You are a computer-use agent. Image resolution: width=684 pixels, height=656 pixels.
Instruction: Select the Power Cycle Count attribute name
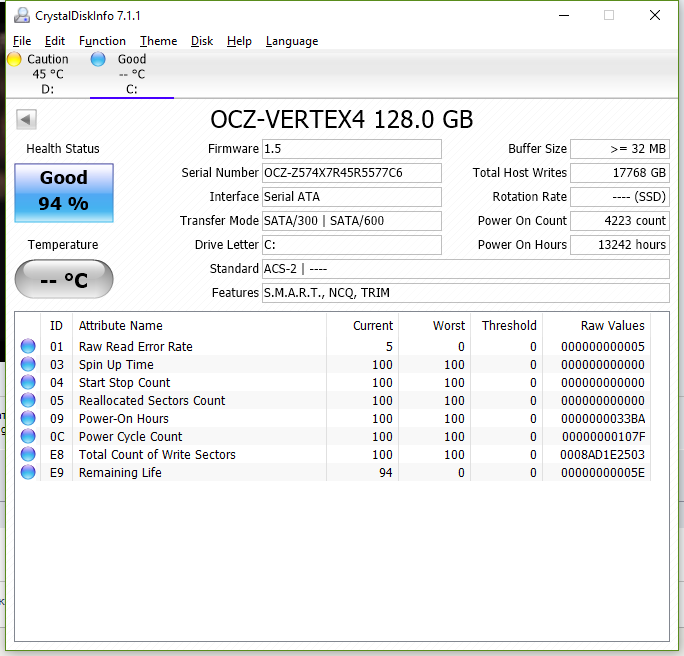(x=130, y=437)
